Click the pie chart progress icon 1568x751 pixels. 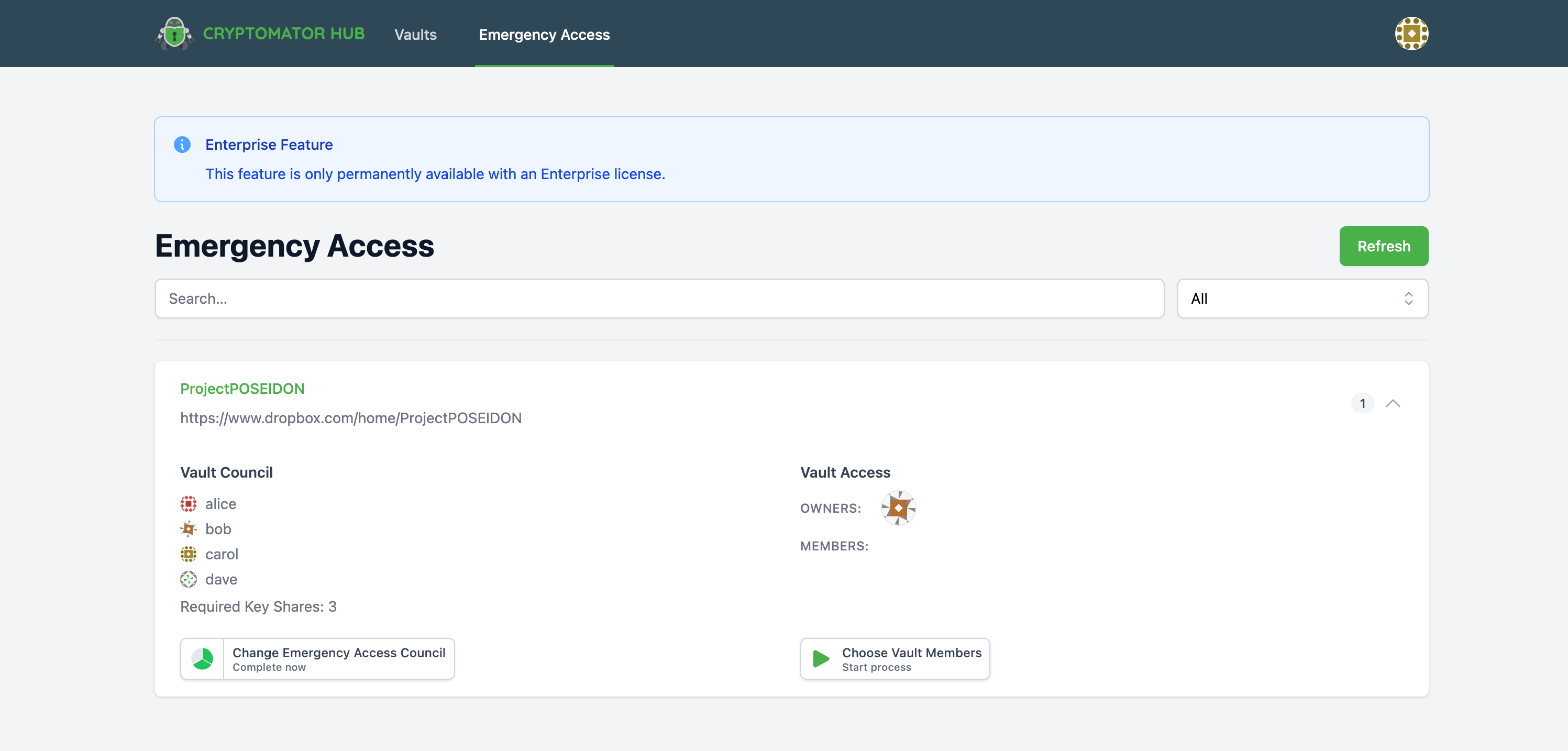tap(203, 658)
